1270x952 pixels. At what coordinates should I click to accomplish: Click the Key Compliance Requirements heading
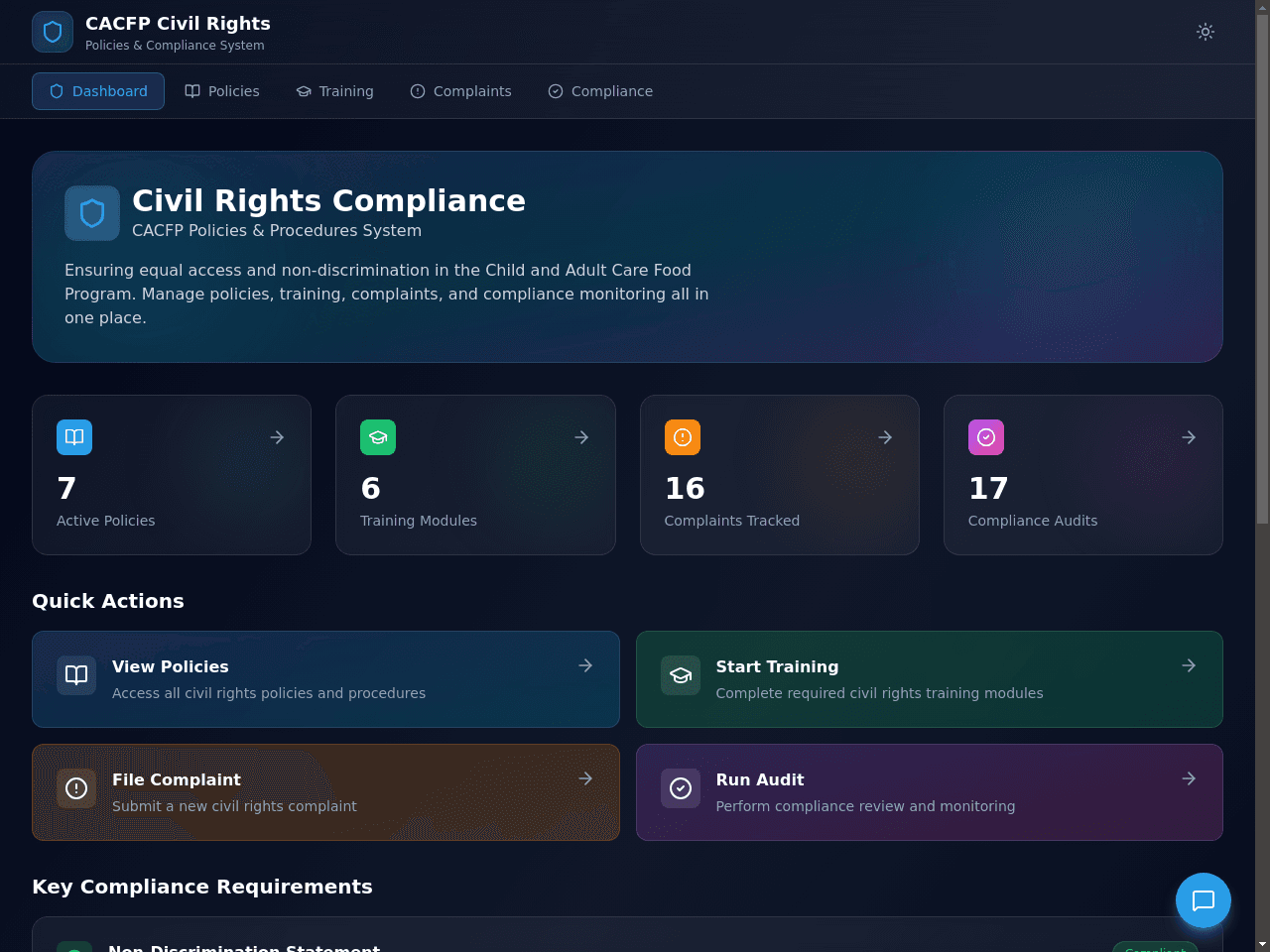coord(202,887)
